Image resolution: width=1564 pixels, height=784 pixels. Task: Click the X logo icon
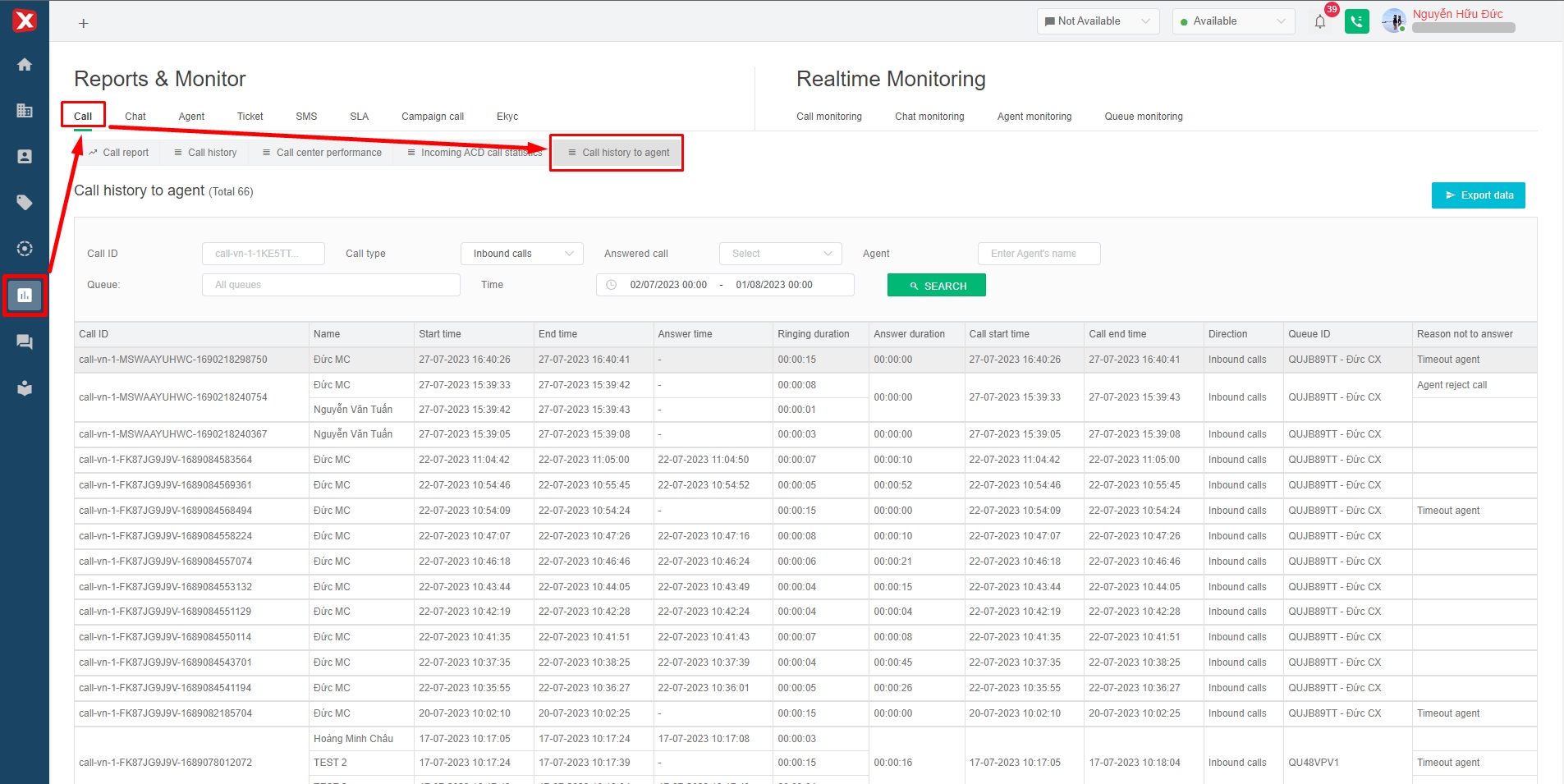click(x=25, y=21)
